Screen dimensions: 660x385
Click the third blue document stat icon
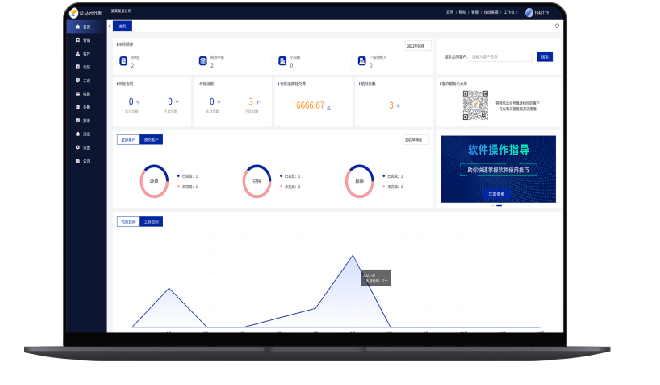click(x=282, y=61)
